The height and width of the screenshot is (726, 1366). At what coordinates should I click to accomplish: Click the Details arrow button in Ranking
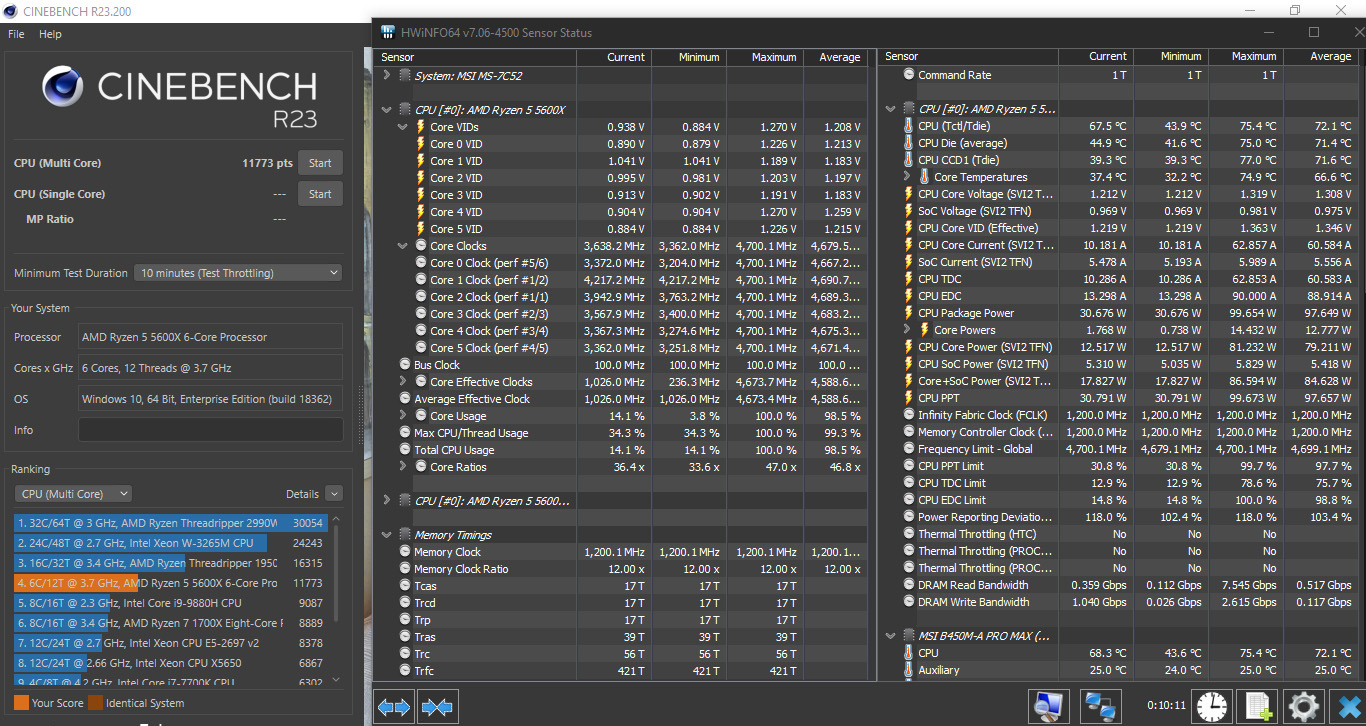tap(333, 494)
